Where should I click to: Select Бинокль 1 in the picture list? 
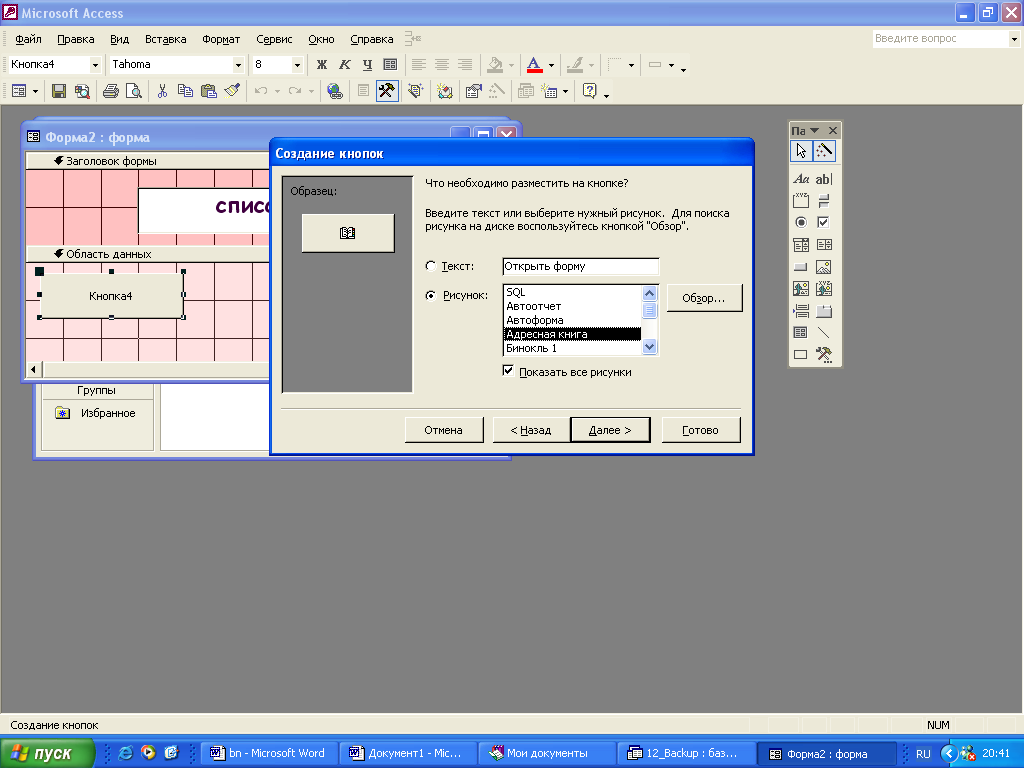coord(573,348)
